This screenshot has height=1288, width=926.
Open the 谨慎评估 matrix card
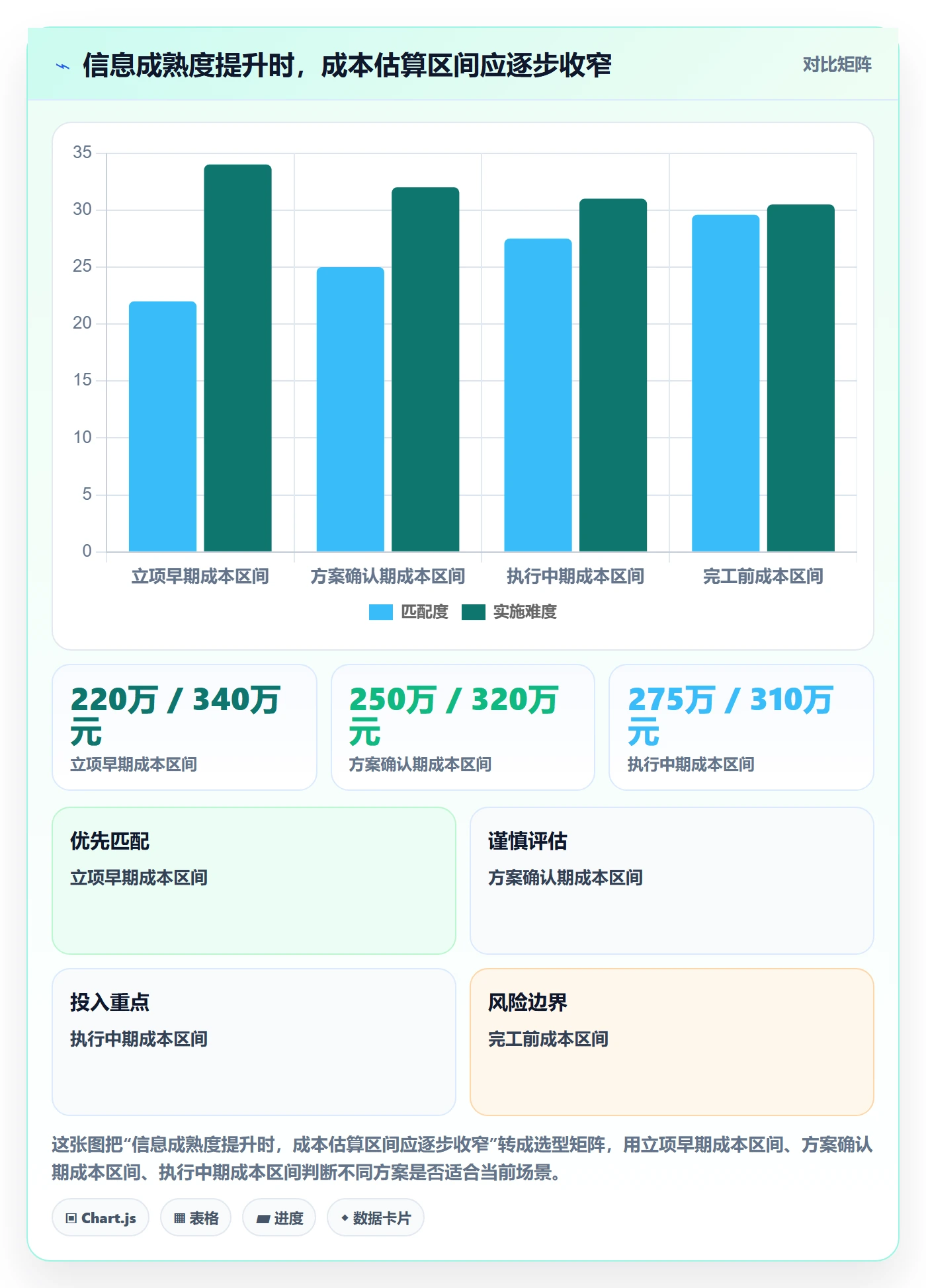(672, 881)
